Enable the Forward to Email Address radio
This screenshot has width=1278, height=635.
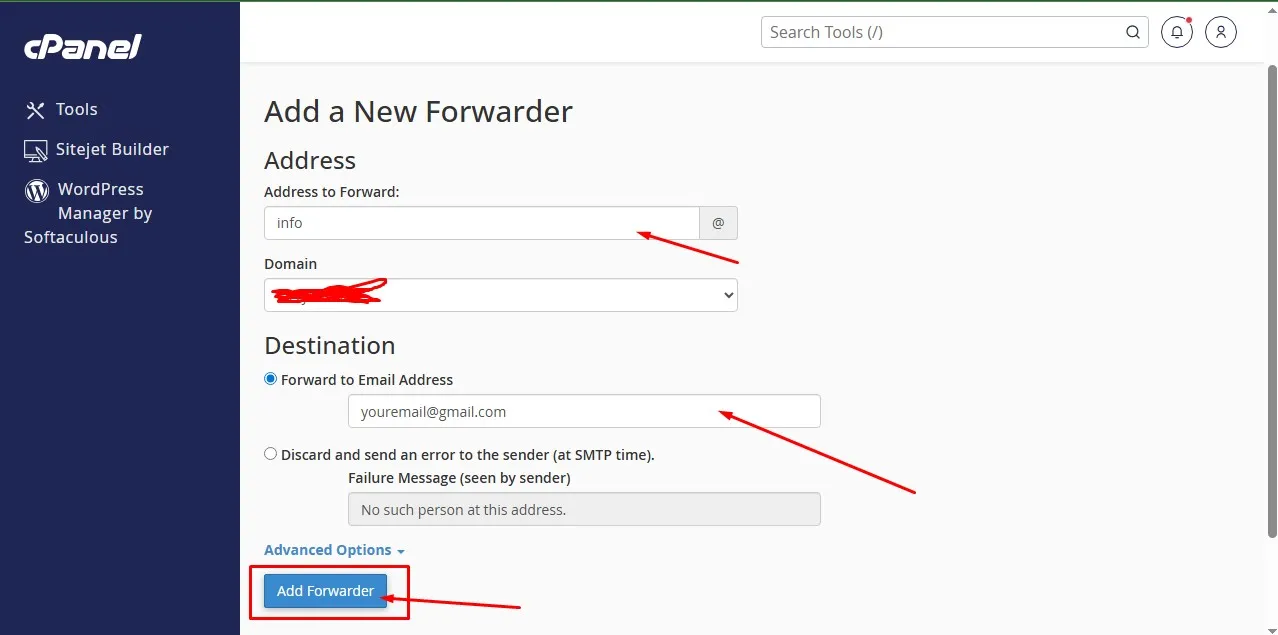(x=270, y=378)
